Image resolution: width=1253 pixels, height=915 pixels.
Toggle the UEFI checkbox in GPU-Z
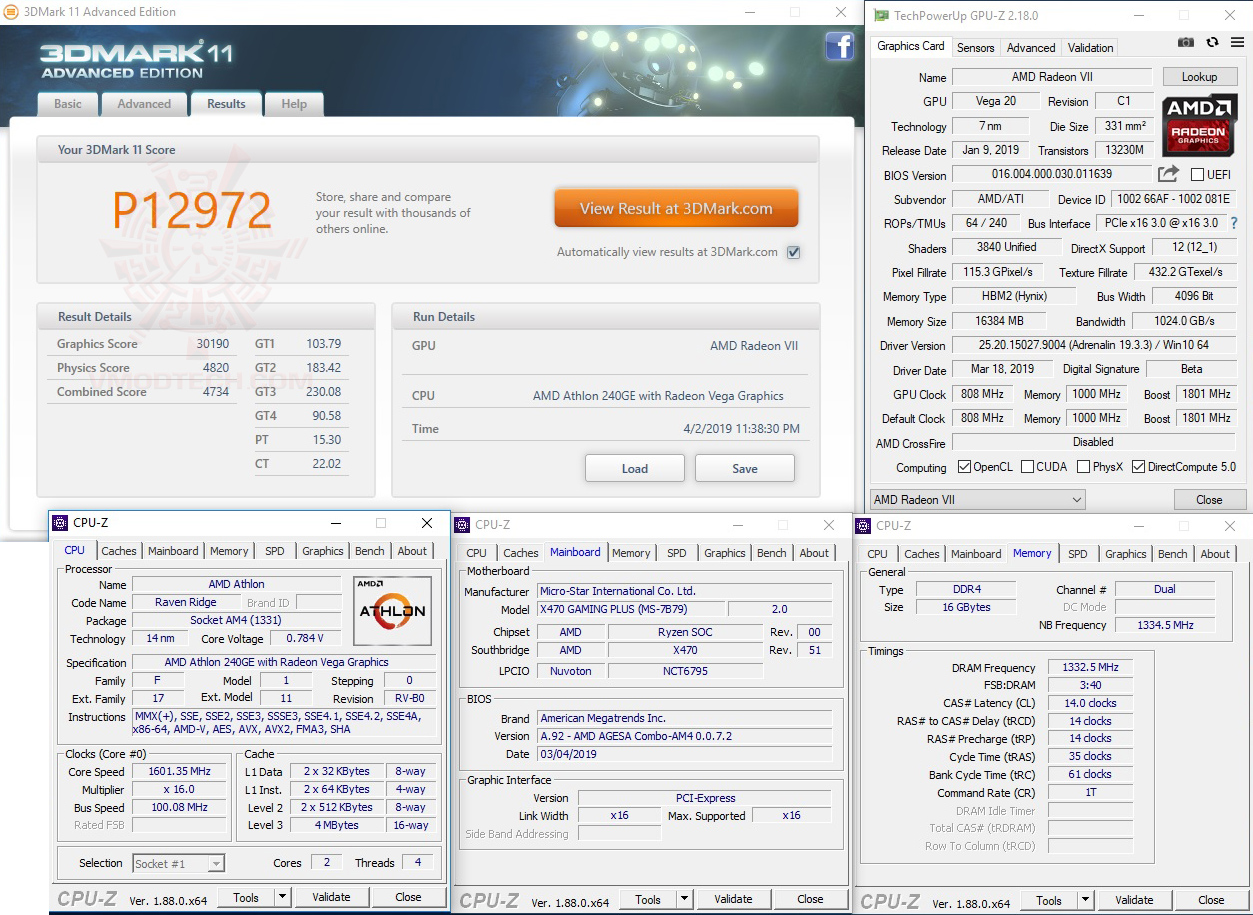1198,175
